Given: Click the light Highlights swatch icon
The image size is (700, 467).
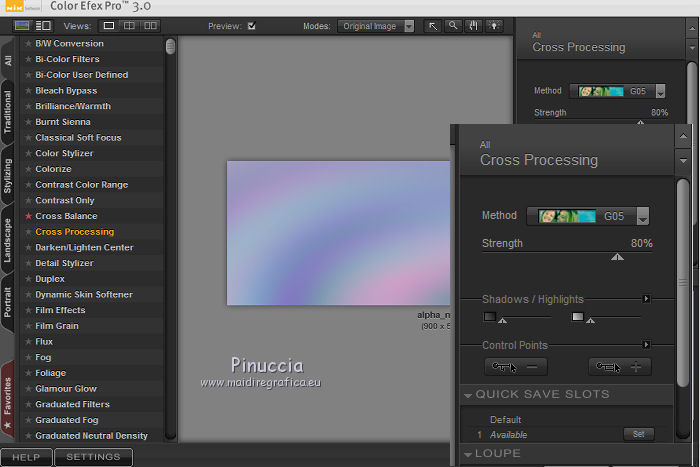Looking at the screenshot, I should coord(578,317).
